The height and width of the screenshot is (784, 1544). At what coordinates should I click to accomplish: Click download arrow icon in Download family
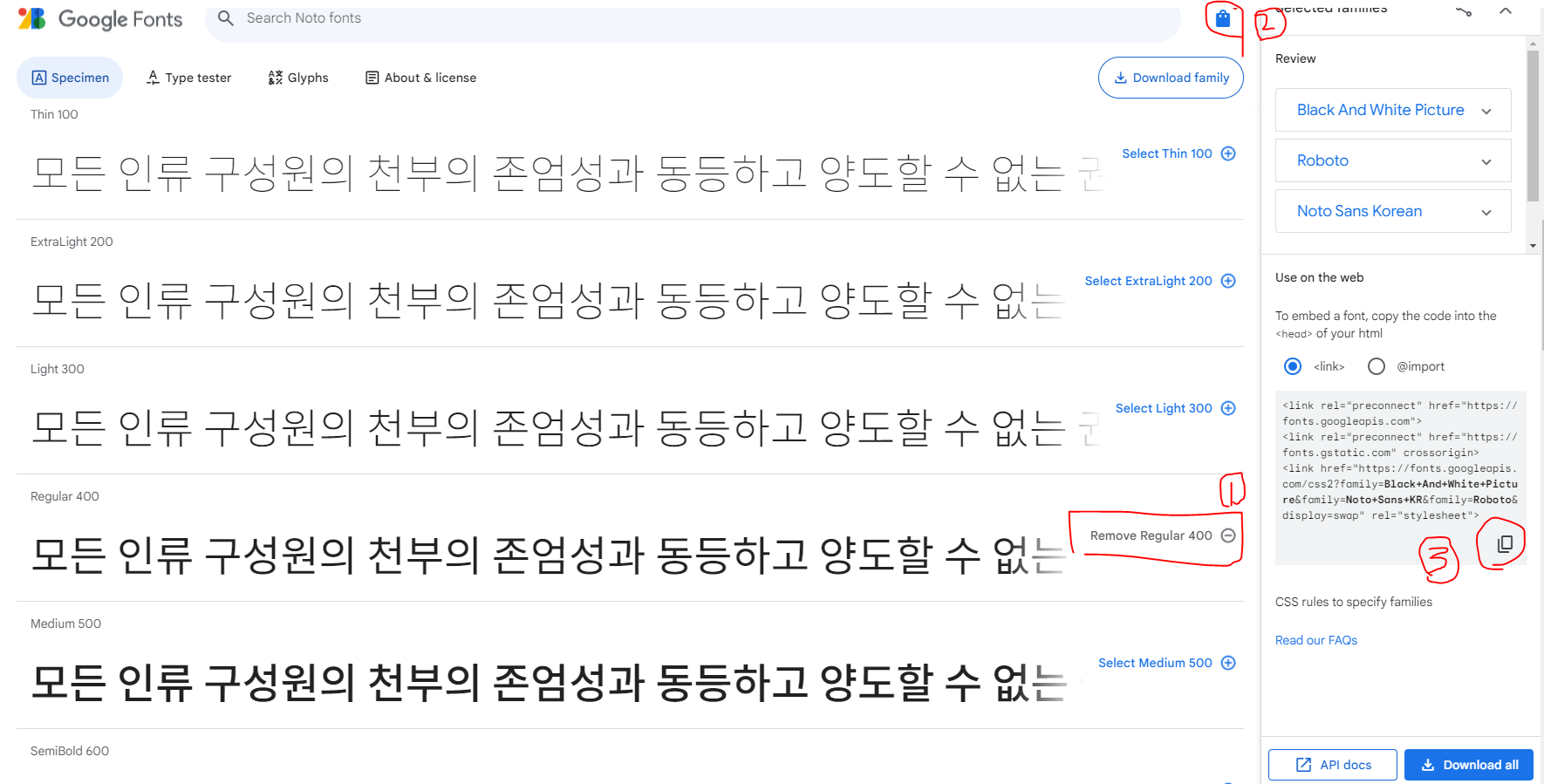tap(1121, 78)
